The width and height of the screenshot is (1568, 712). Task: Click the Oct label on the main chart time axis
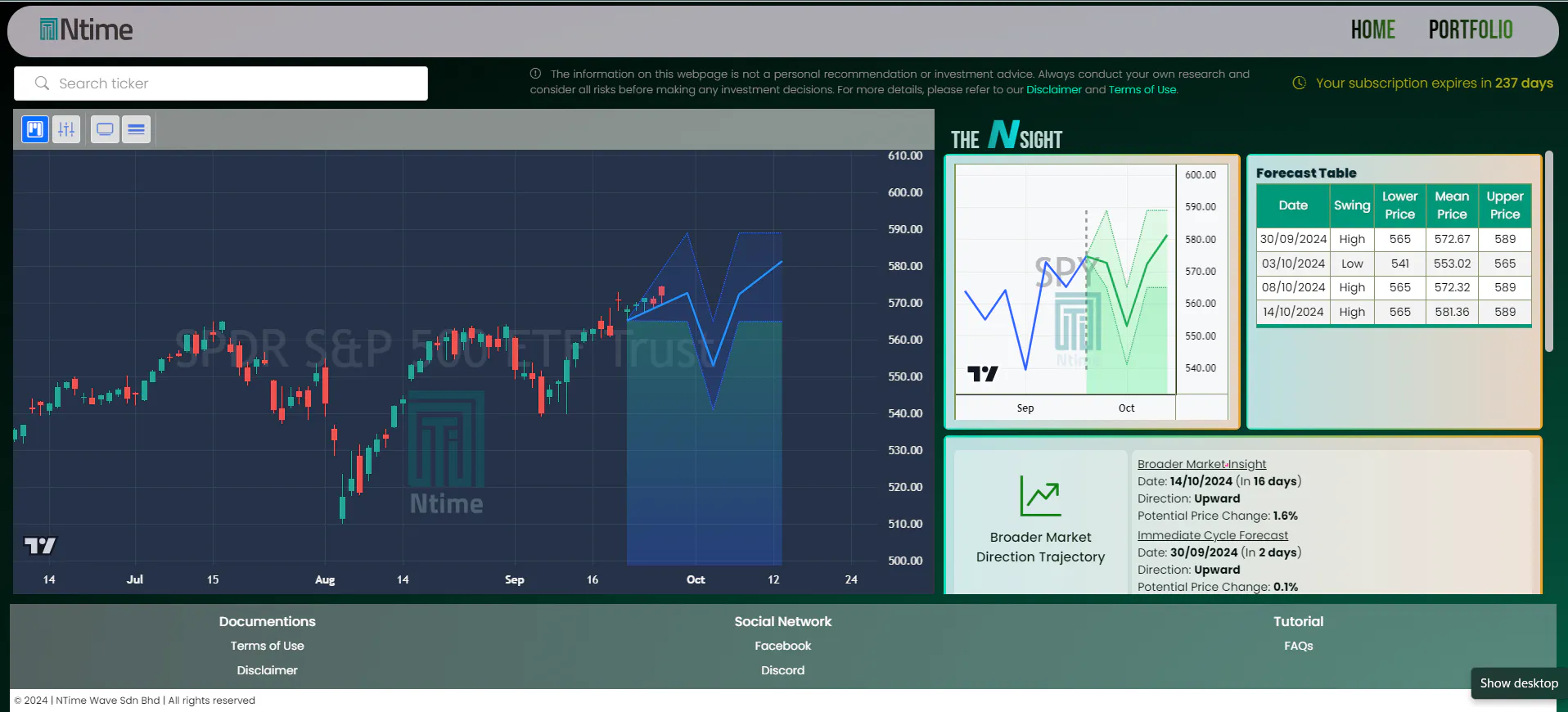696,579
